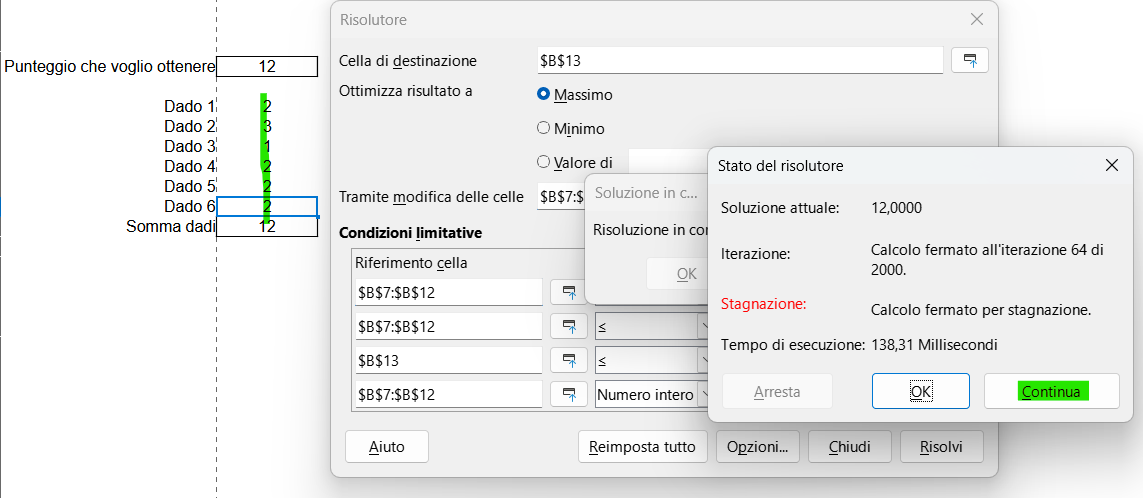Close the Risolutore window with X

[977, 20]
